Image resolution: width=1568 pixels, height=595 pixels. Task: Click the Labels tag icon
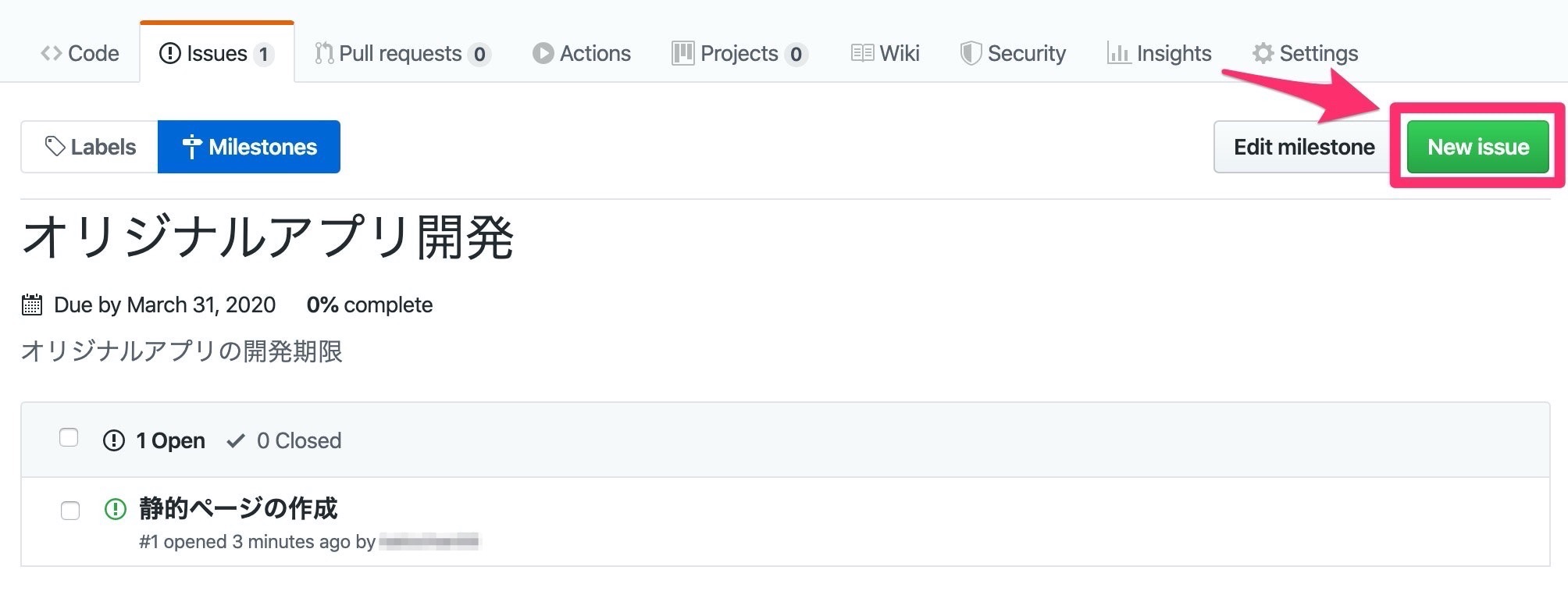(x=56, y=146)
